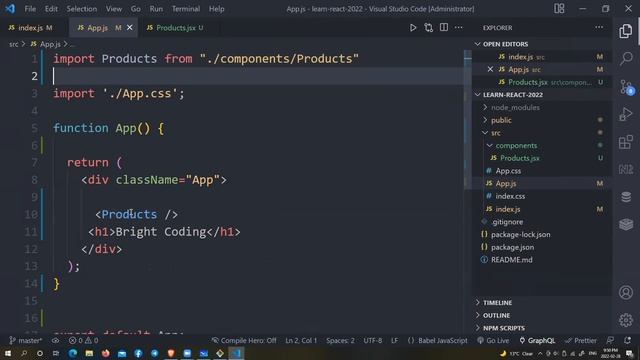This screenshot has height=360, width=640.
Task: Open README.md in the file tree
Action: pyautogui.click(x=511, y=260)
